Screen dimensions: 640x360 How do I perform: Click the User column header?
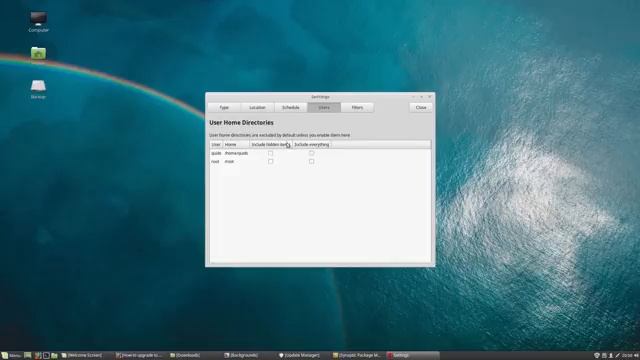tap(216, 144)
